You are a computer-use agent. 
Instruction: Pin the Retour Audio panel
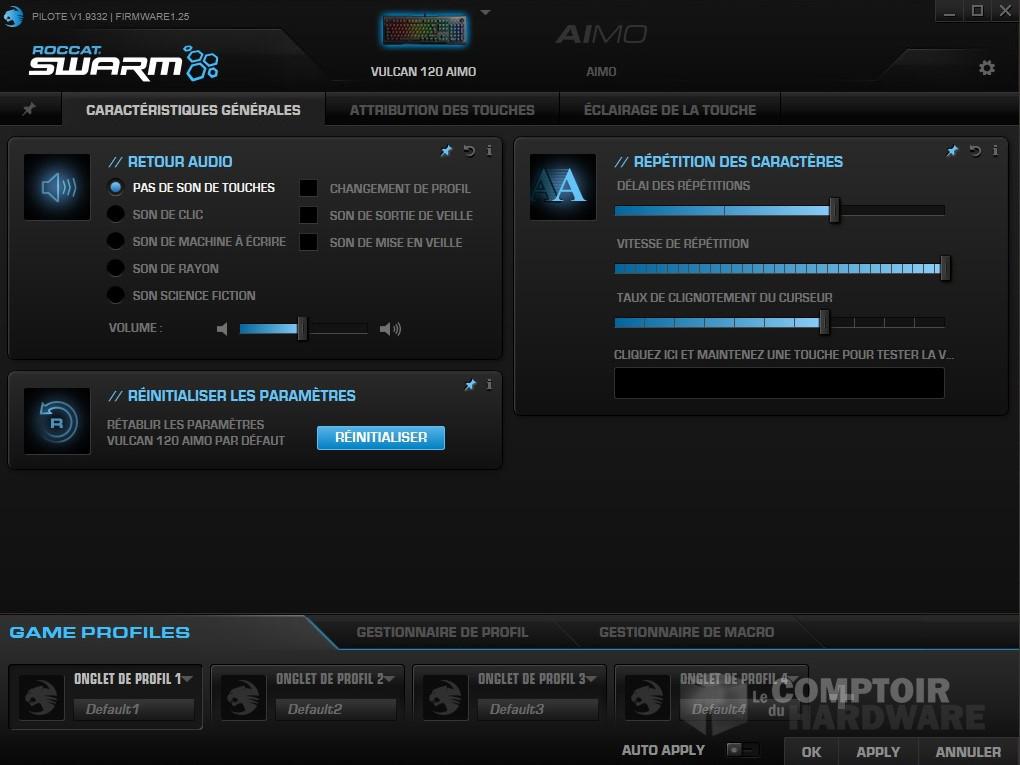pyautogui.click(x=446, y=151)
